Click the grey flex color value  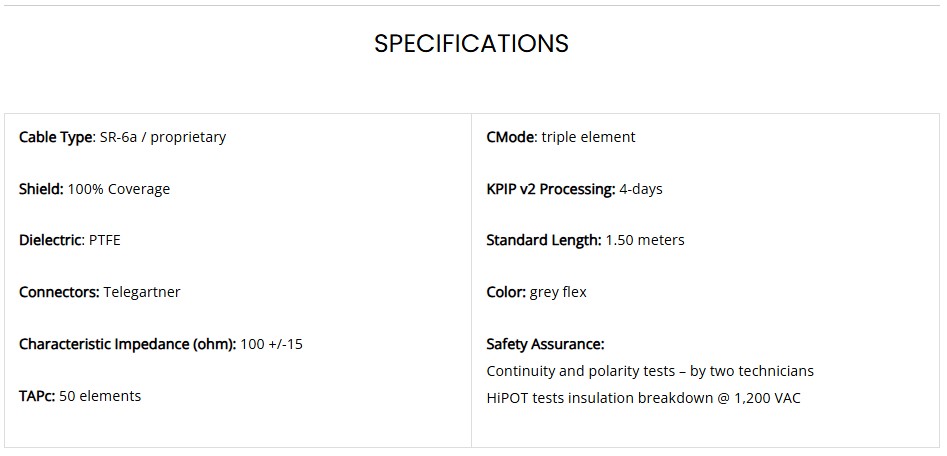tap(558, 292)
